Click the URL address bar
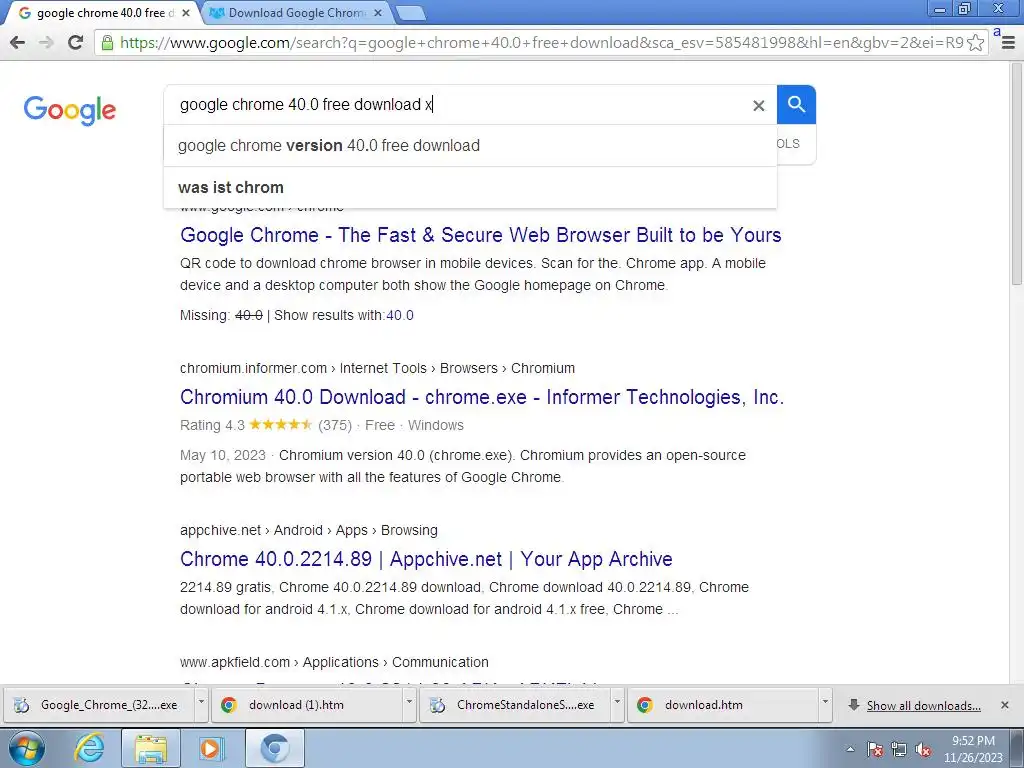Screen dimensions: 1024x768 coord(536,43)
